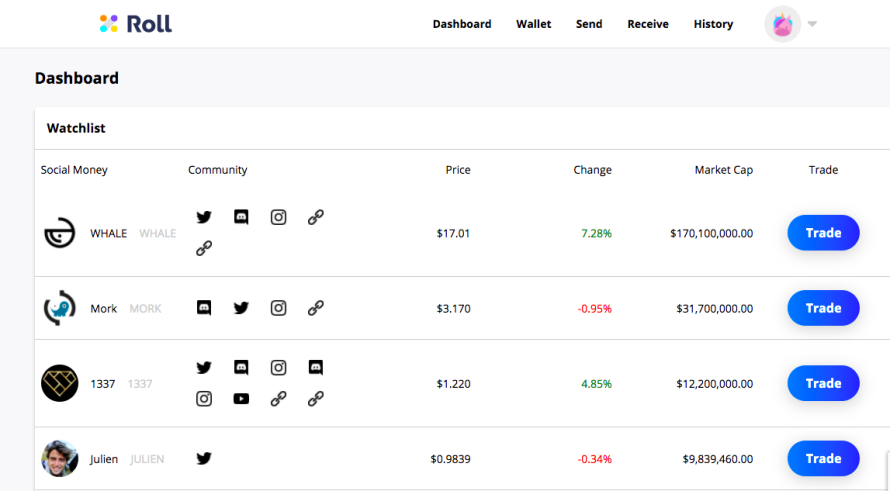Open 1337's Twitter icon
This screenshot has width=890, height=491.
pyautogui.click(x=204, y=367)
